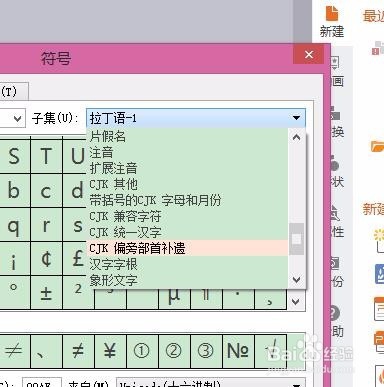Click the symbol grid scroll-down arrow
Viewport: 384px width, 387px height.
(x=296, y=302)
